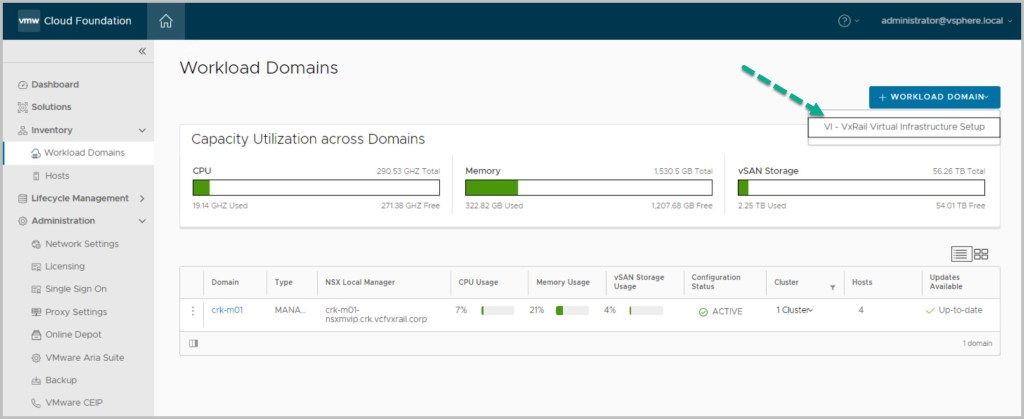Image resolution: width=1024 pixels, height=419 pixels.
Task: Open the column picker icon below table
Action: [194, 343]
